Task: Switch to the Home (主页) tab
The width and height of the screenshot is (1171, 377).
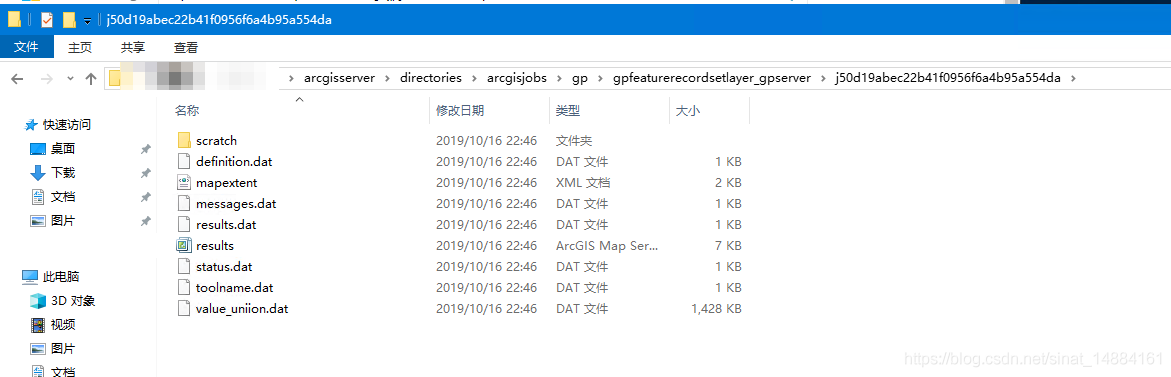Action: tap(80, 47)
